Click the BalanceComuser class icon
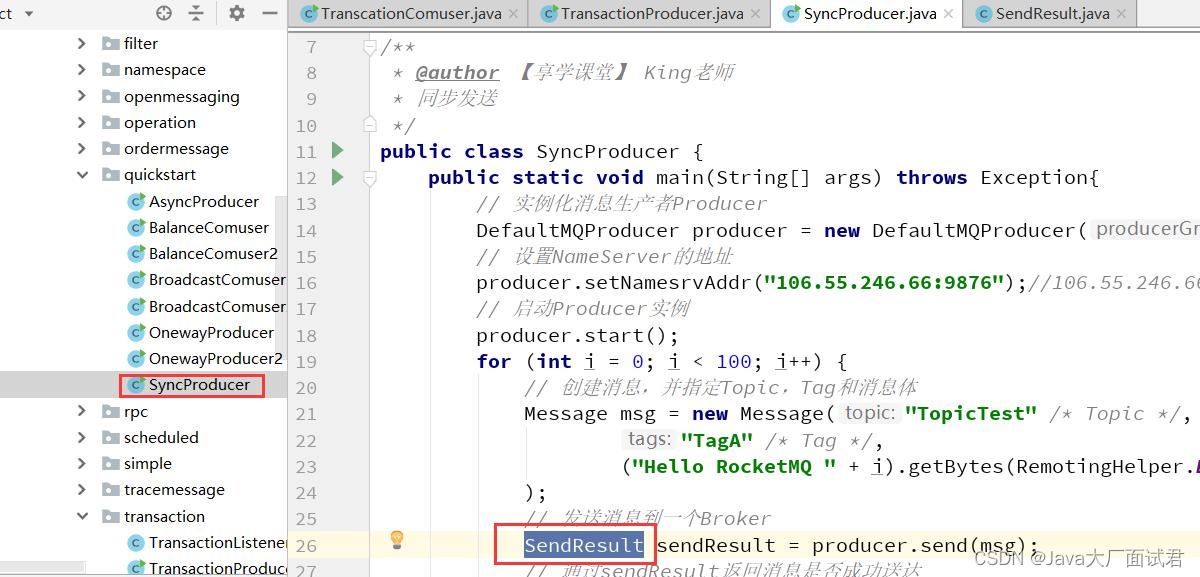Viewport: 1200px width, 577px height. point(136,227)
